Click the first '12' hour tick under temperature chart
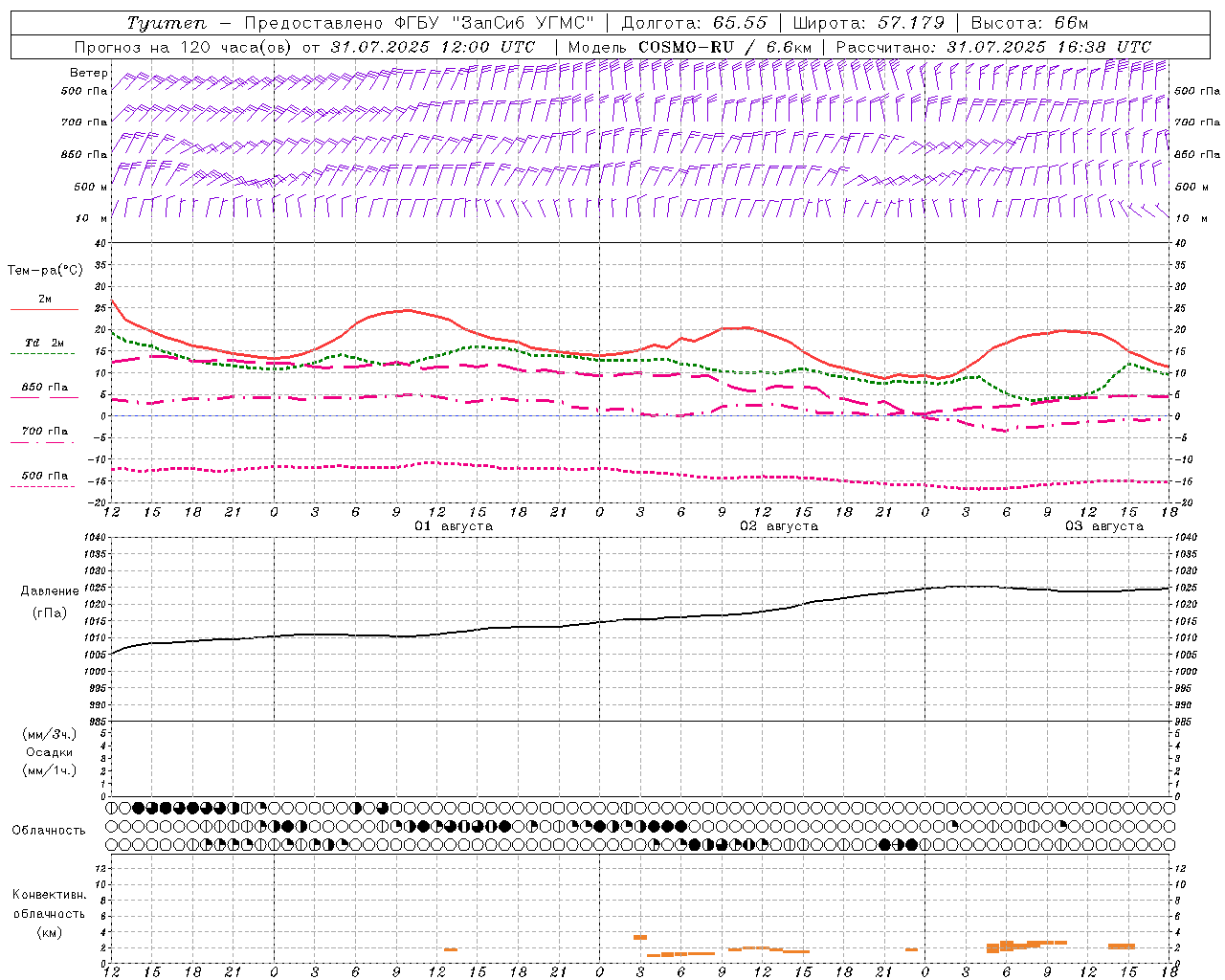 click(x=112, y=512)
